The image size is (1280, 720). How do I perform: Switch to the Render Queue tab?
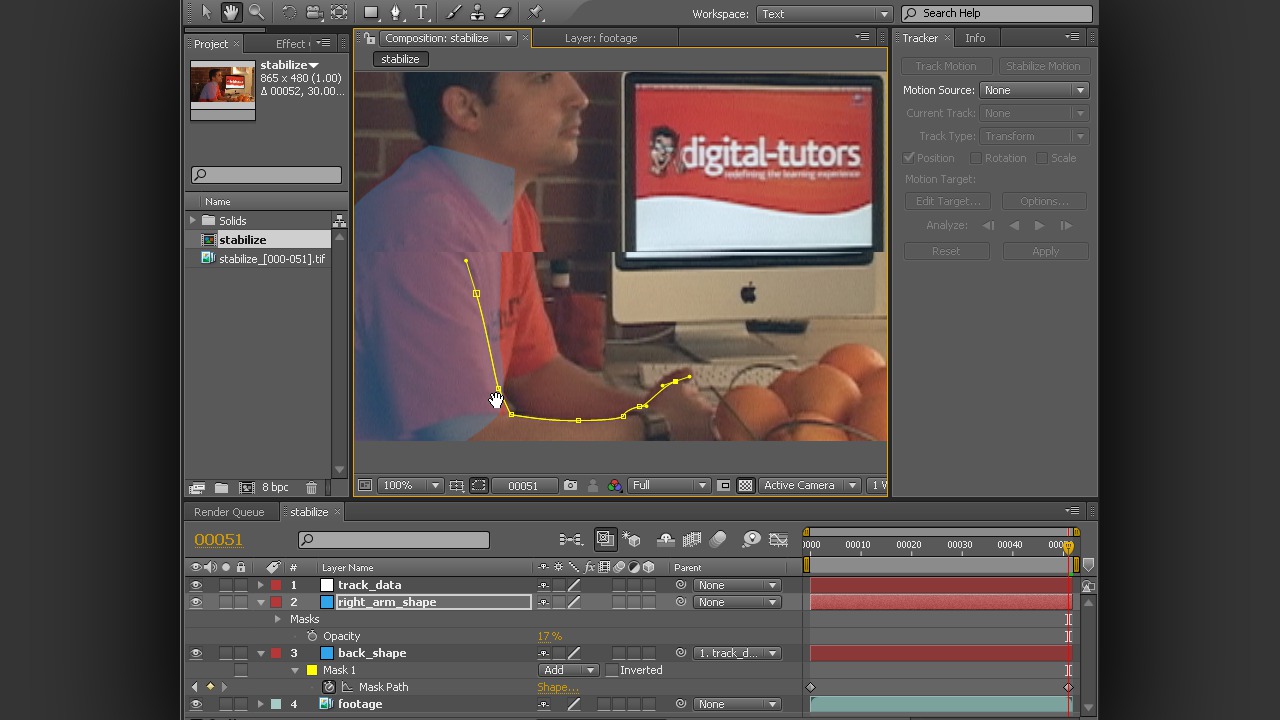coord(229,512)
